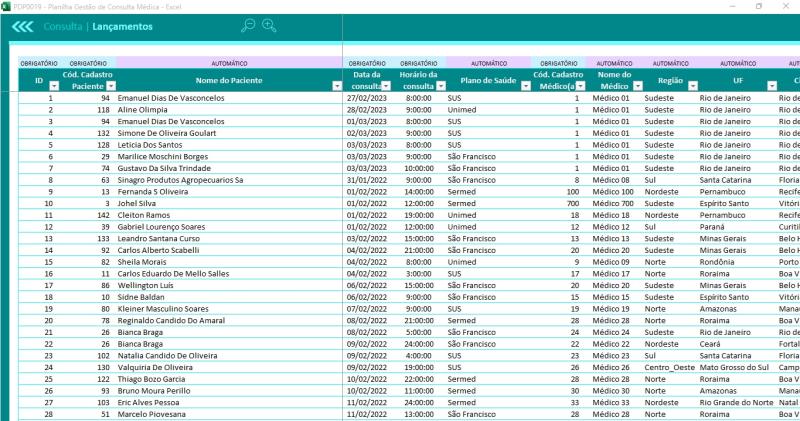800x421 pixels.
Task: Select cell Reginaldo Candido Do Amaral
Action: coord(229,321)
